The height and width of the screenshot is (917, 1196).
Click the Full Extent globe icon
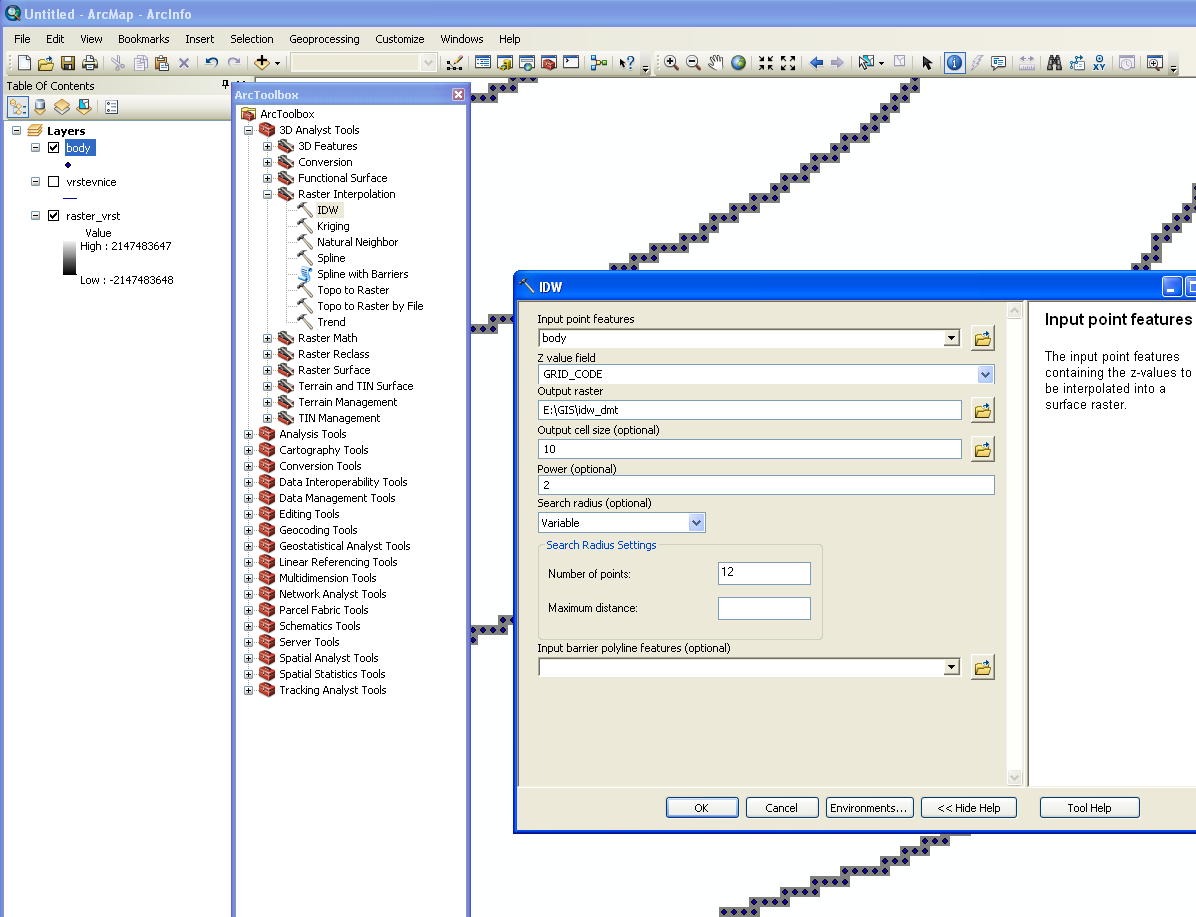[x=738, y=63]
